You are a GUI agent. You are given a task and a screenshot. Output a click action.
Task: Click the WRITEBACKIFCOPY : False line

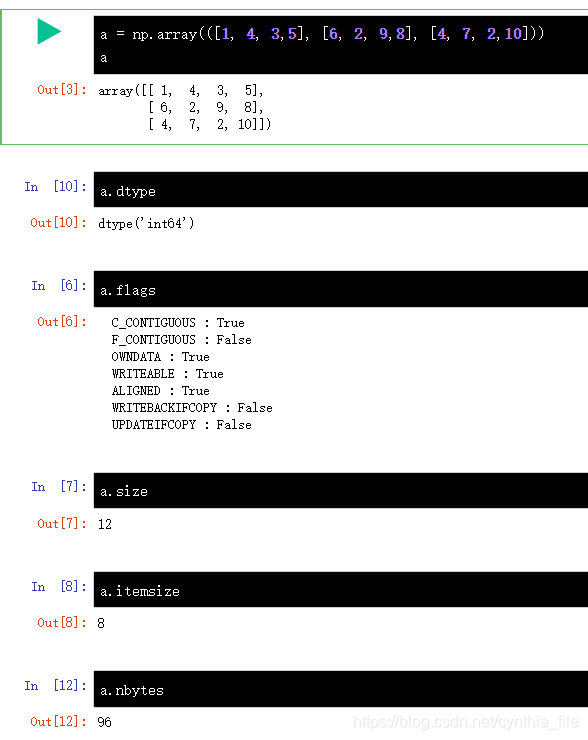click(x=192, y=408)
